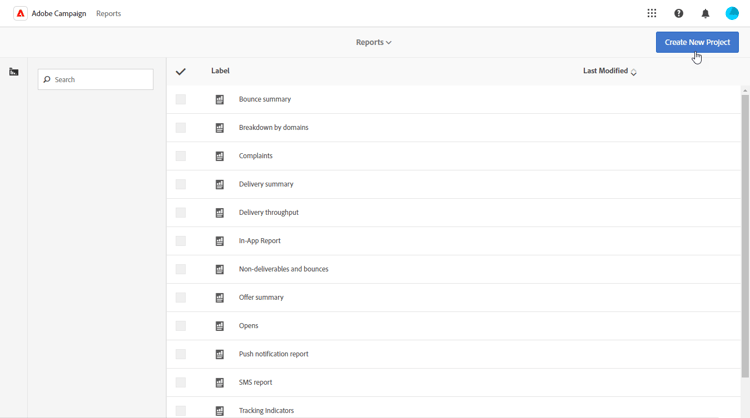Open the user profile avatar
Viewport: 750px width, 418px height.
[x=732, y=14]
